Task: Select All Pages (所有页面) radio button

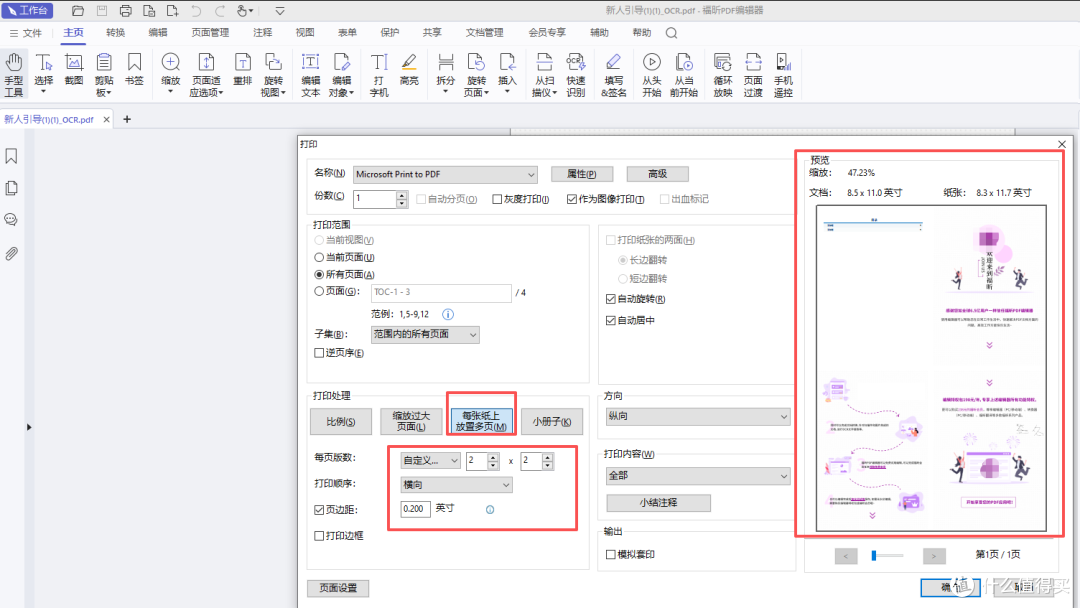Action: click(x=319, y=274)
